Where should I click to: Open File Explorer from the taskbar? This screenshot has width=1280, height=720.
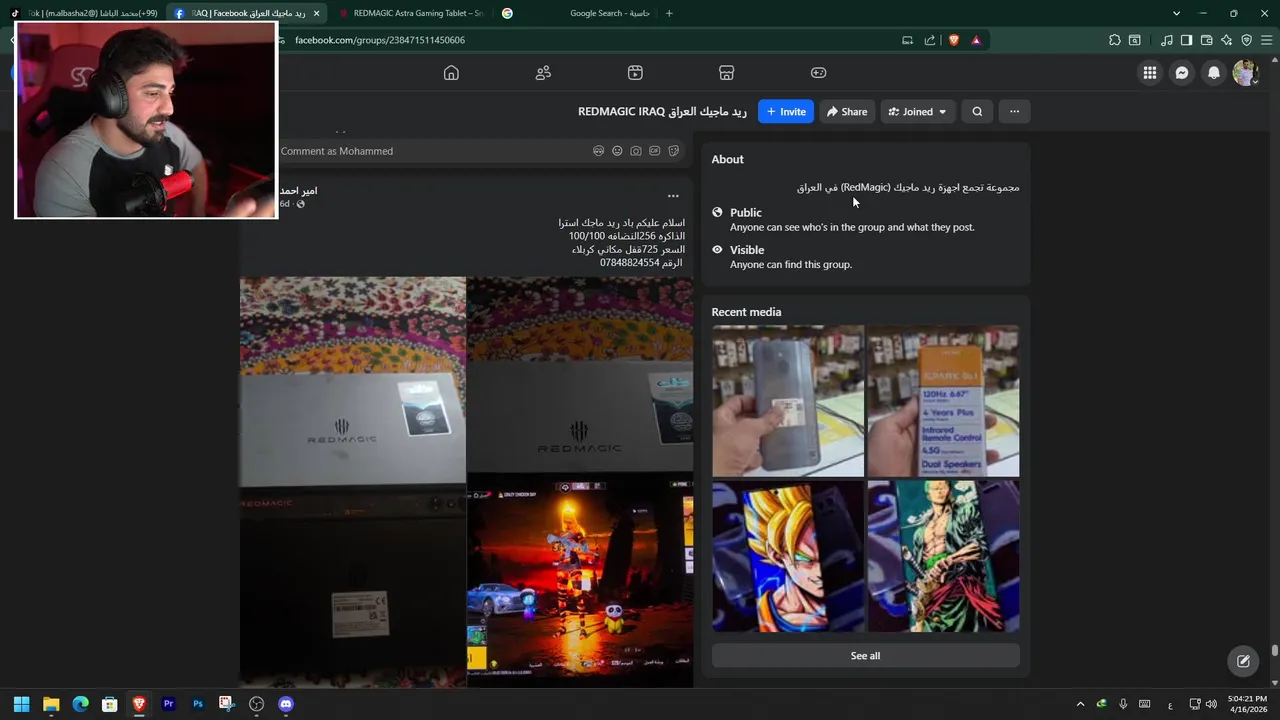pos(51,704)
